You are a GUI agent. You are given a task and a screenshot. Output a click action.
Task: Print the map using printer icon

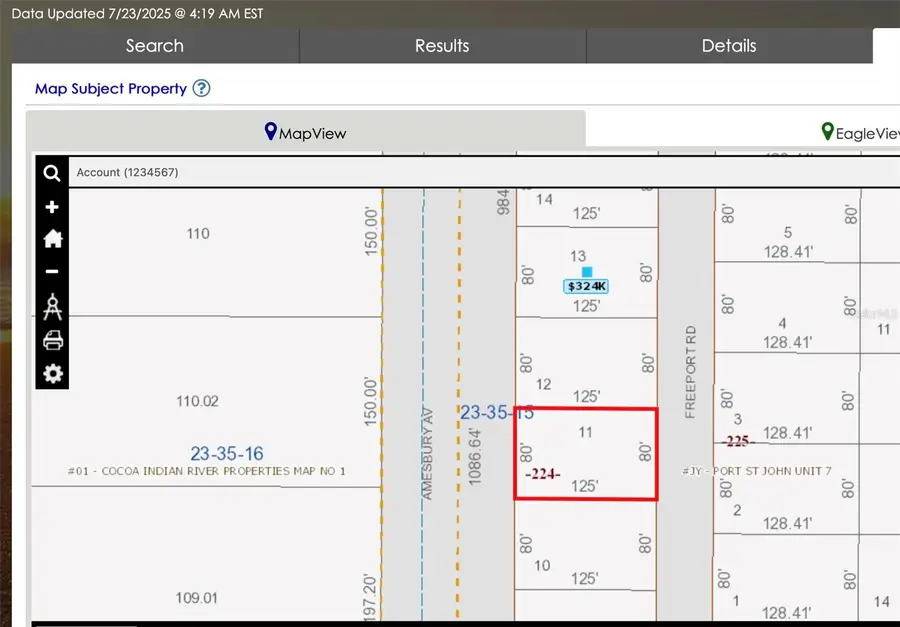(x=52, y=340)
